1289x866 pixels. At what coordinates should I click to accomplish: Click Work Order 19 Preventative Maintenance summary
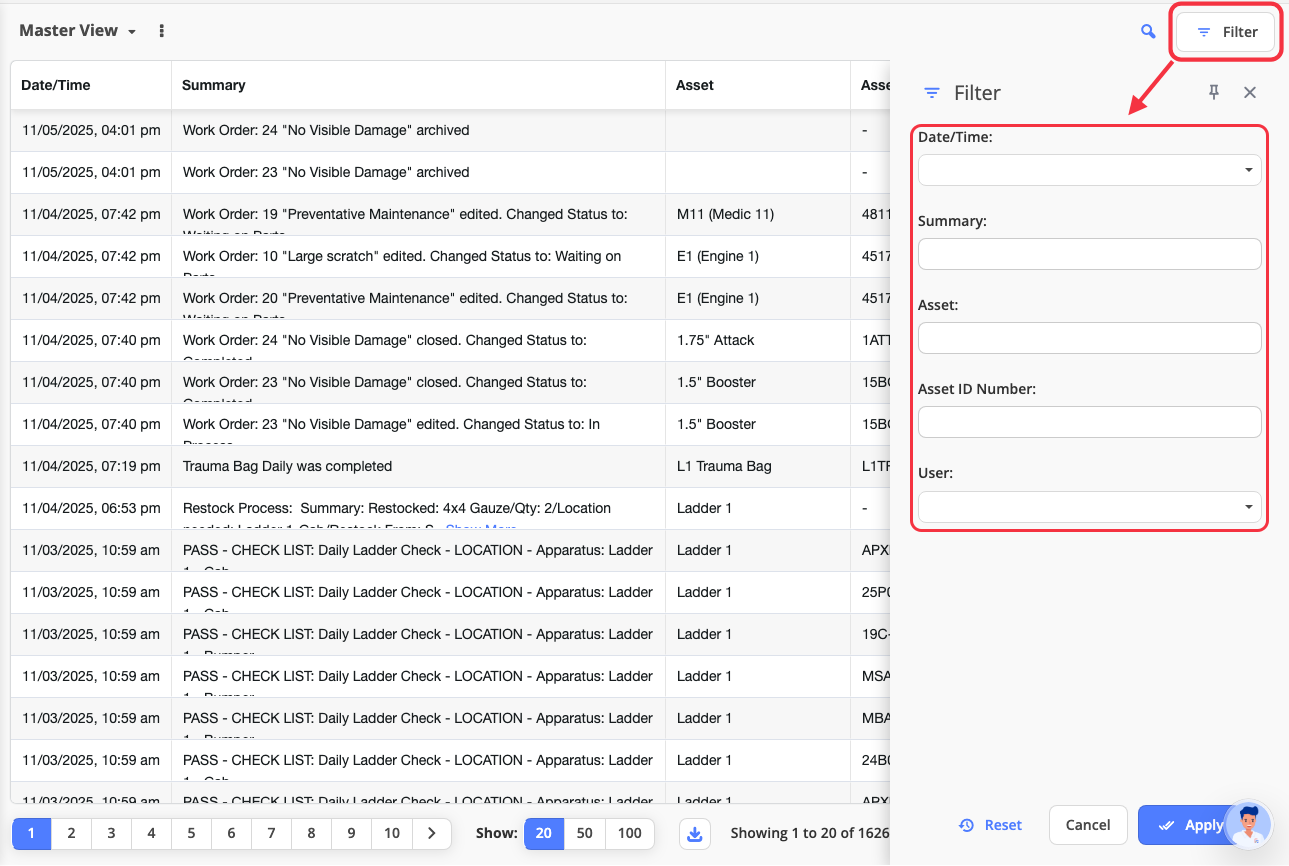point(418,214)
